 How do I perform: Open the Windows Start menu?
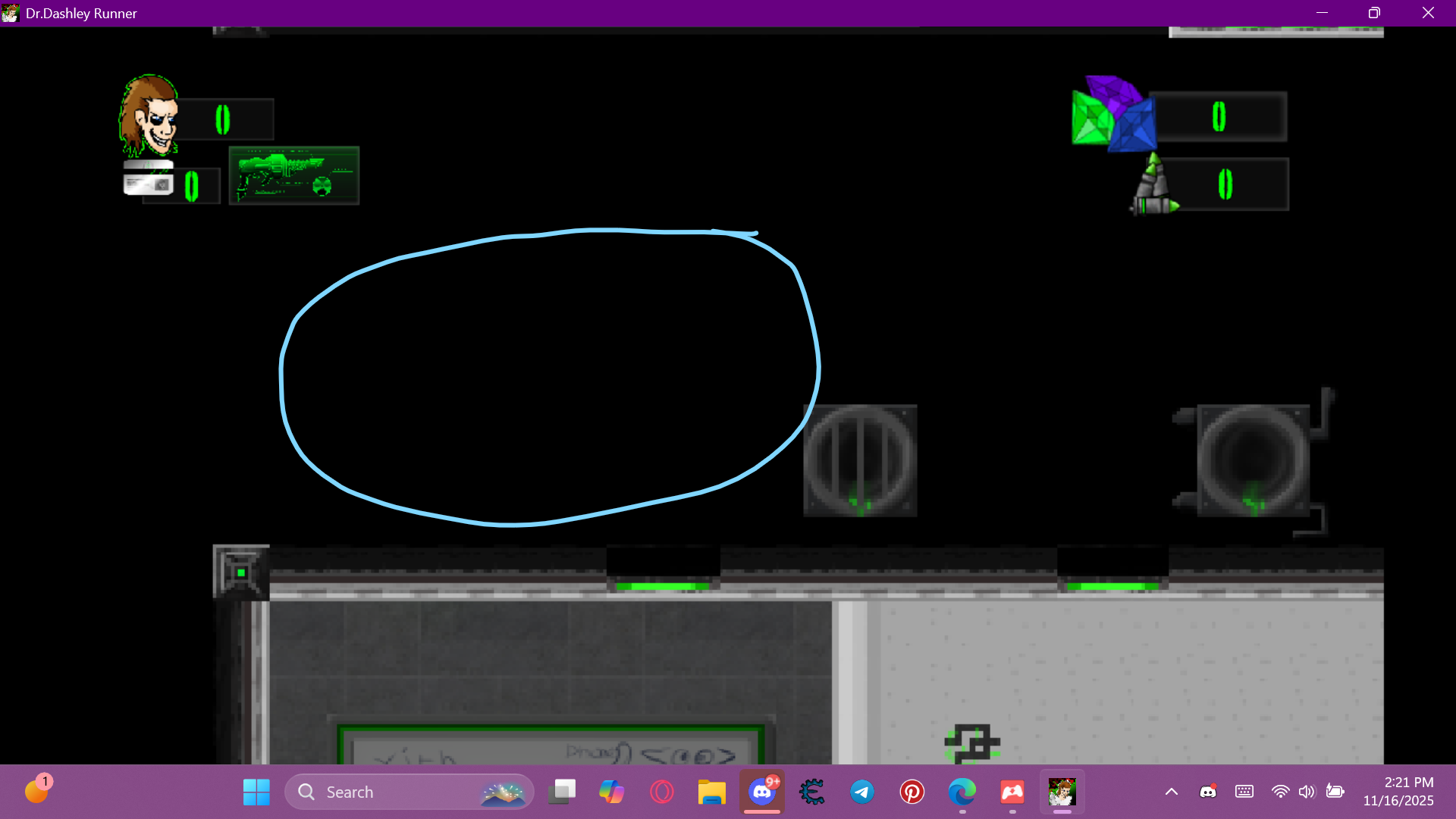point(256,792)
